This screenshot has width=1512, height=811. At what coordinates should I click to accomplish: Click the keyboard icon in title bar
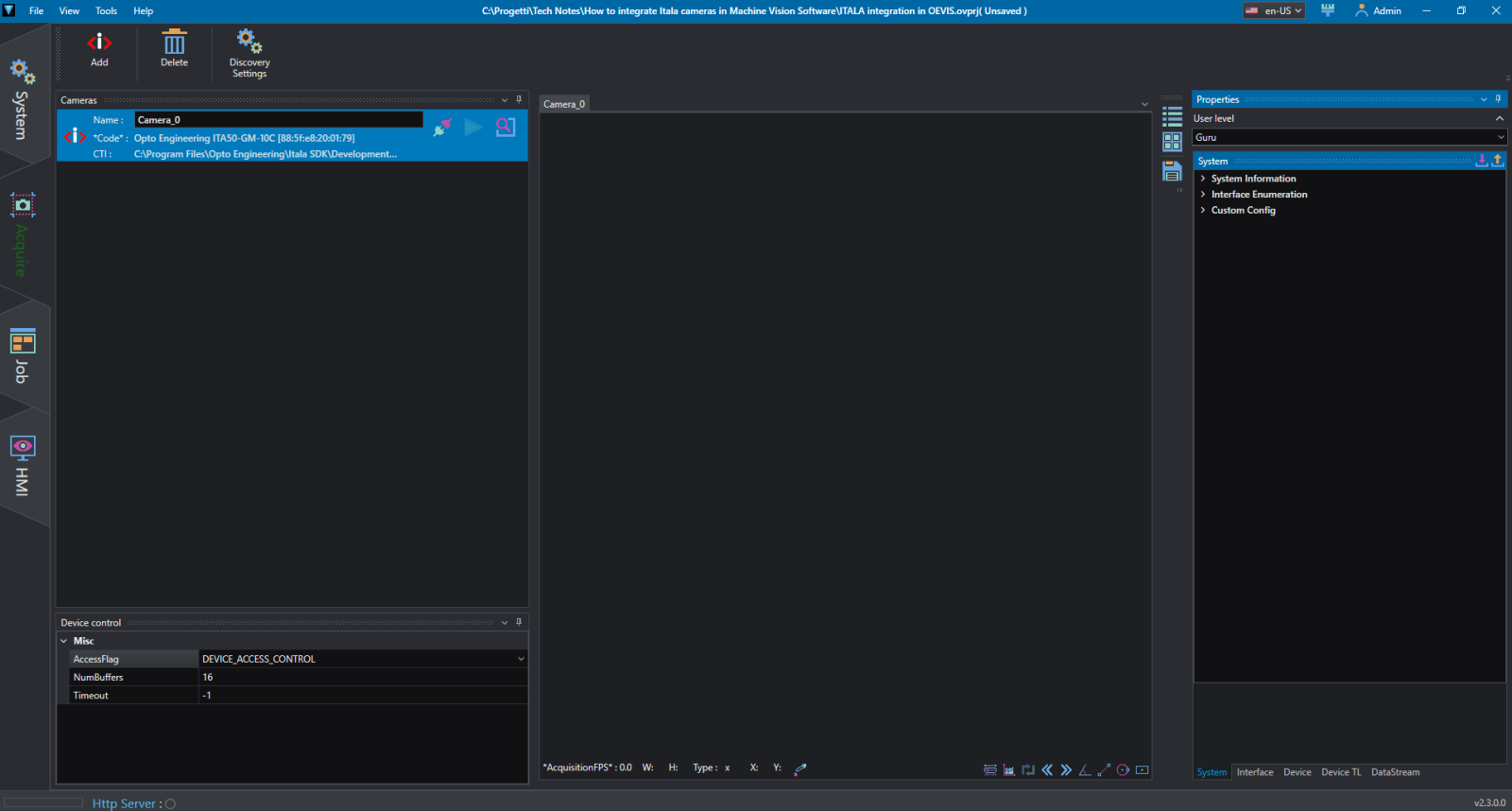[1328, 10]
